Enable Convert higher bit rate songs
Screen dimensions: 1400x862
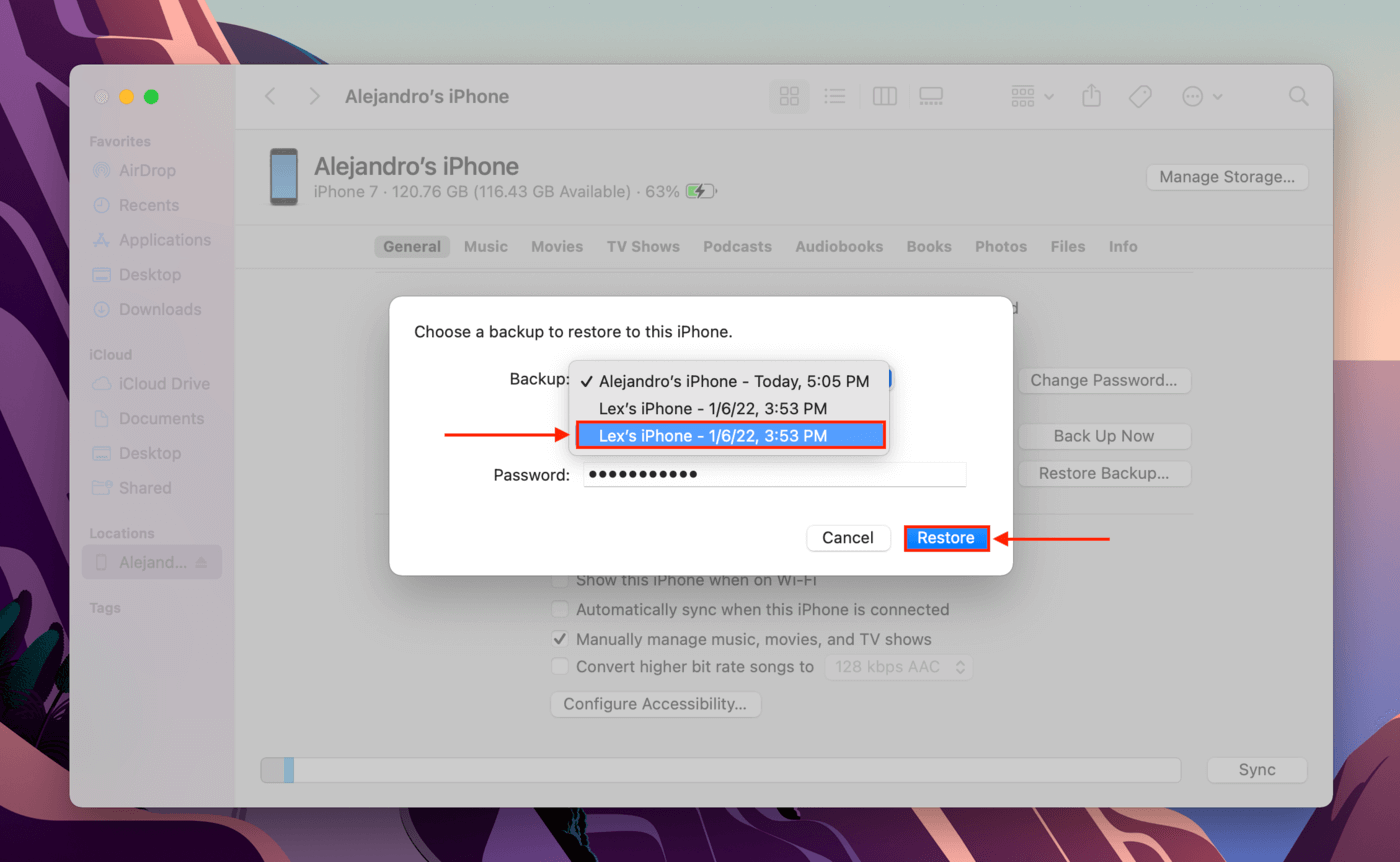coord(560,667)
